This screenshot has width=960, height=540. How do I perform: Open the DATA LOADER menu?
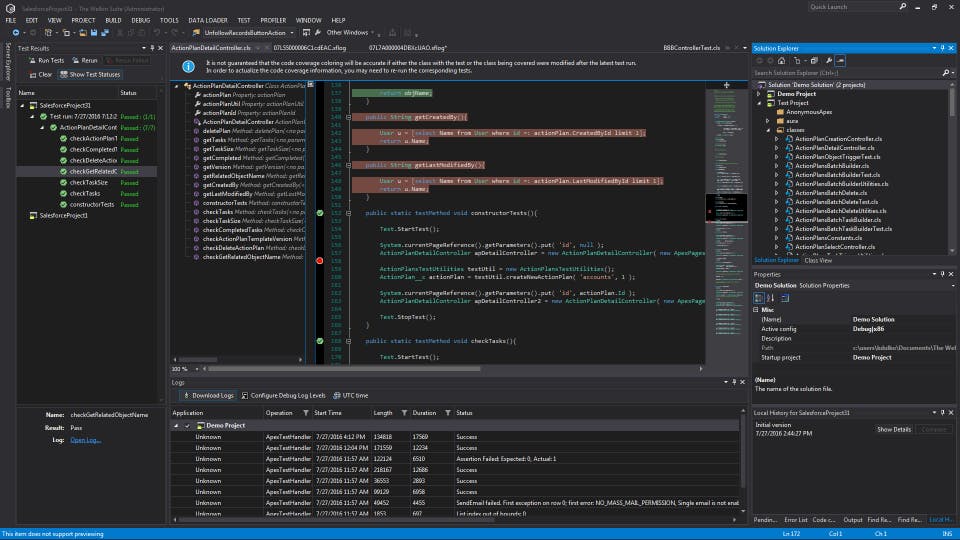[x=207, y=20]
